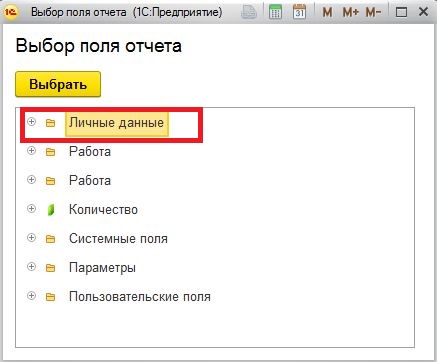Select the Количество field label

click(103, 210)
